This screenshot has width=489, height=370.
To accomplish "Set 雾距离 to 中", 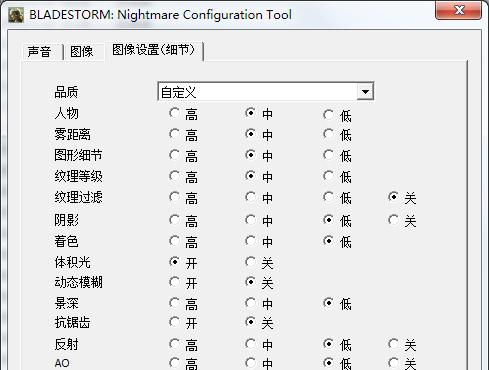I will click(250, 134).
